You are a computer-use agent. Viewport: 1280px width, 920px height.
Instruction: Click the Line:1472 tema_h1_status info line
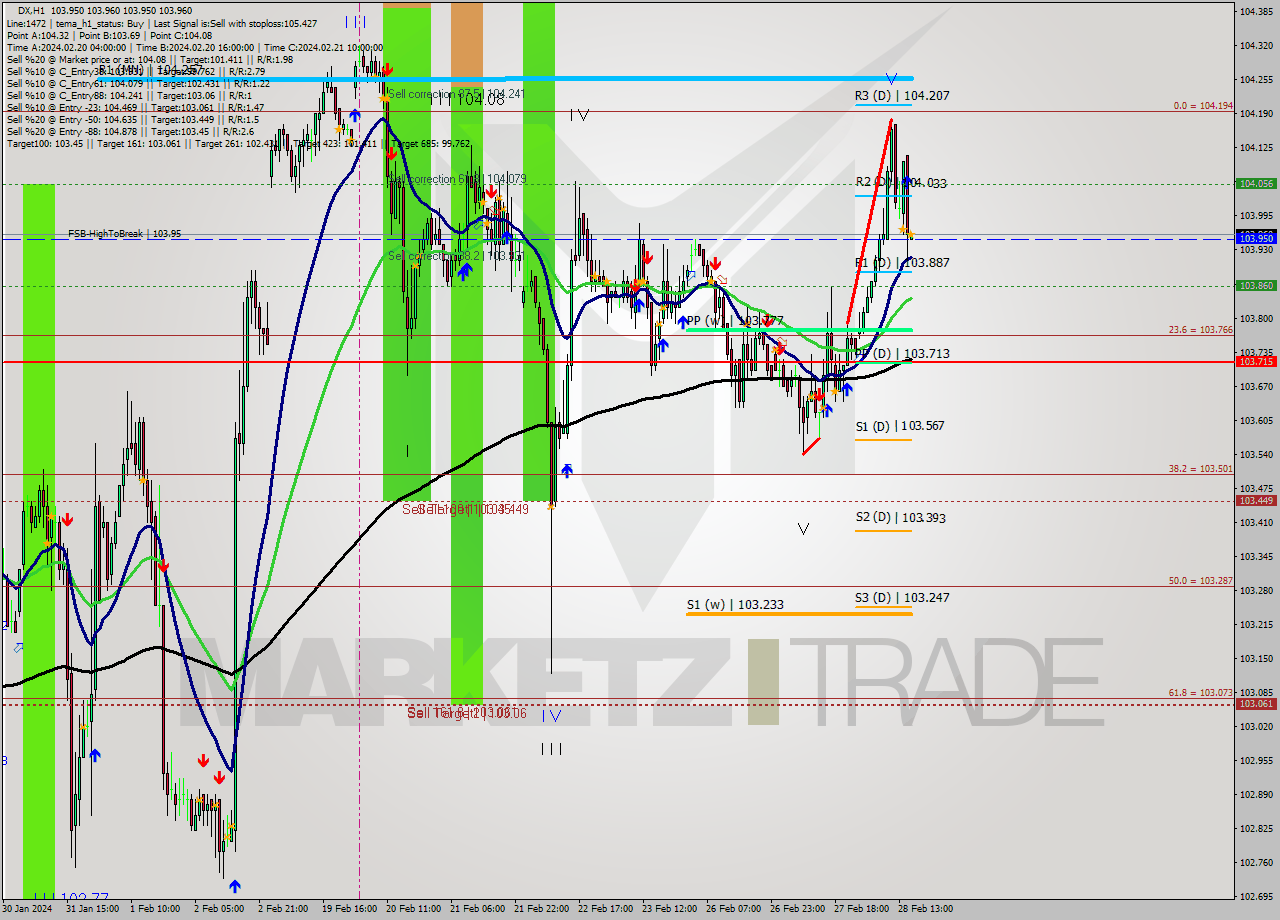(x=162, y=23)
